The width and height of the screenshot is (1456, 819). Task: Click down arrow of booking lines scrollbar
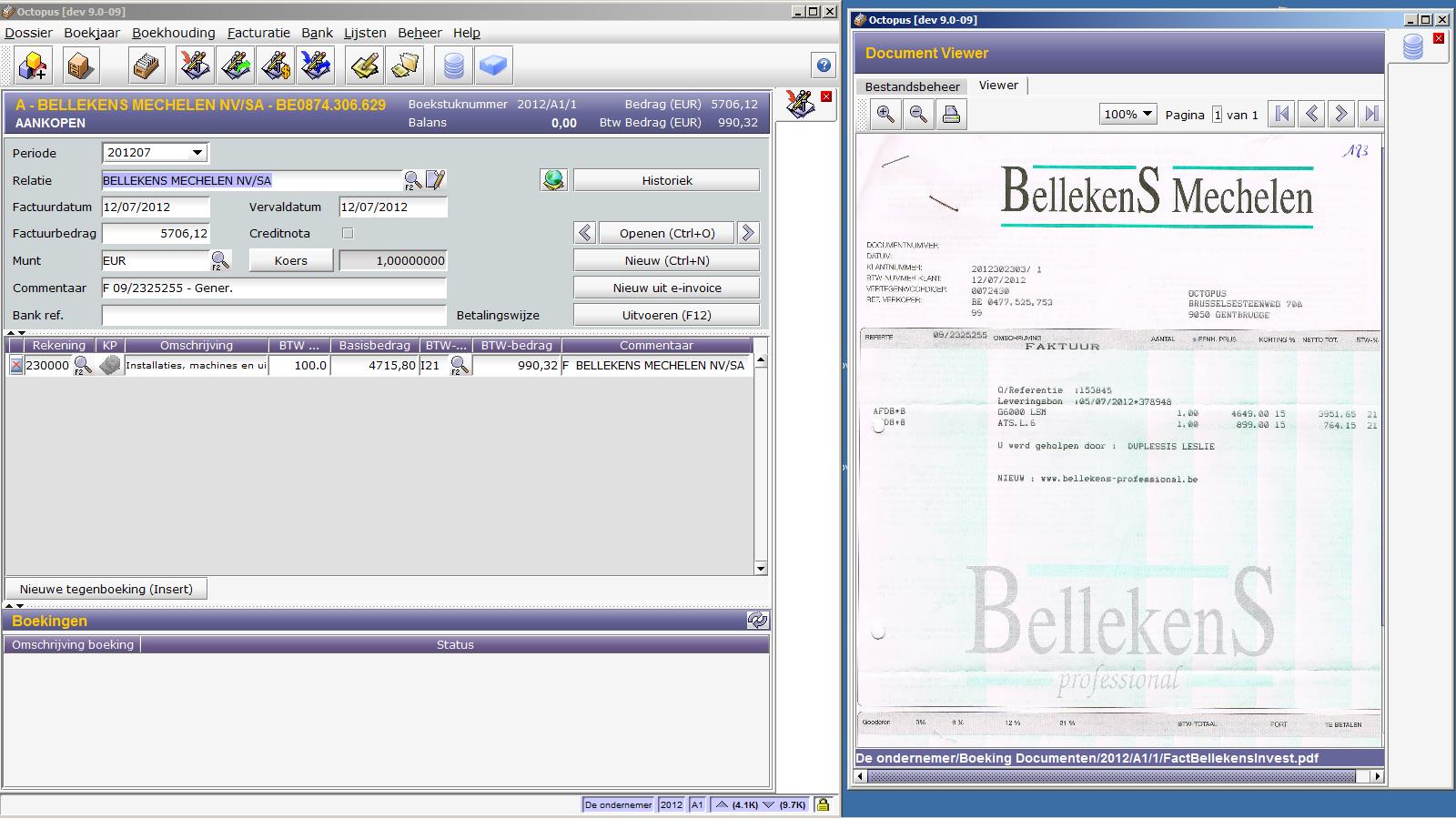coord(761,568)
